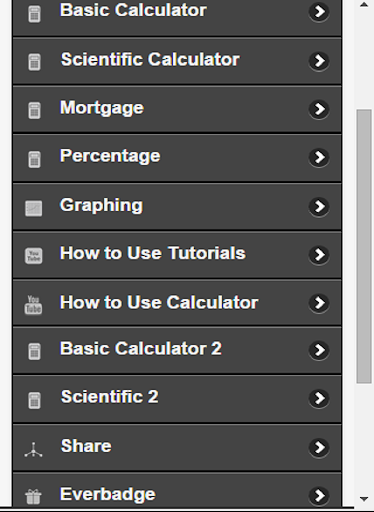The image size is (374, 512).
Task: Click the gift icon beside Everbadge
Action: (x=33, y=496)
